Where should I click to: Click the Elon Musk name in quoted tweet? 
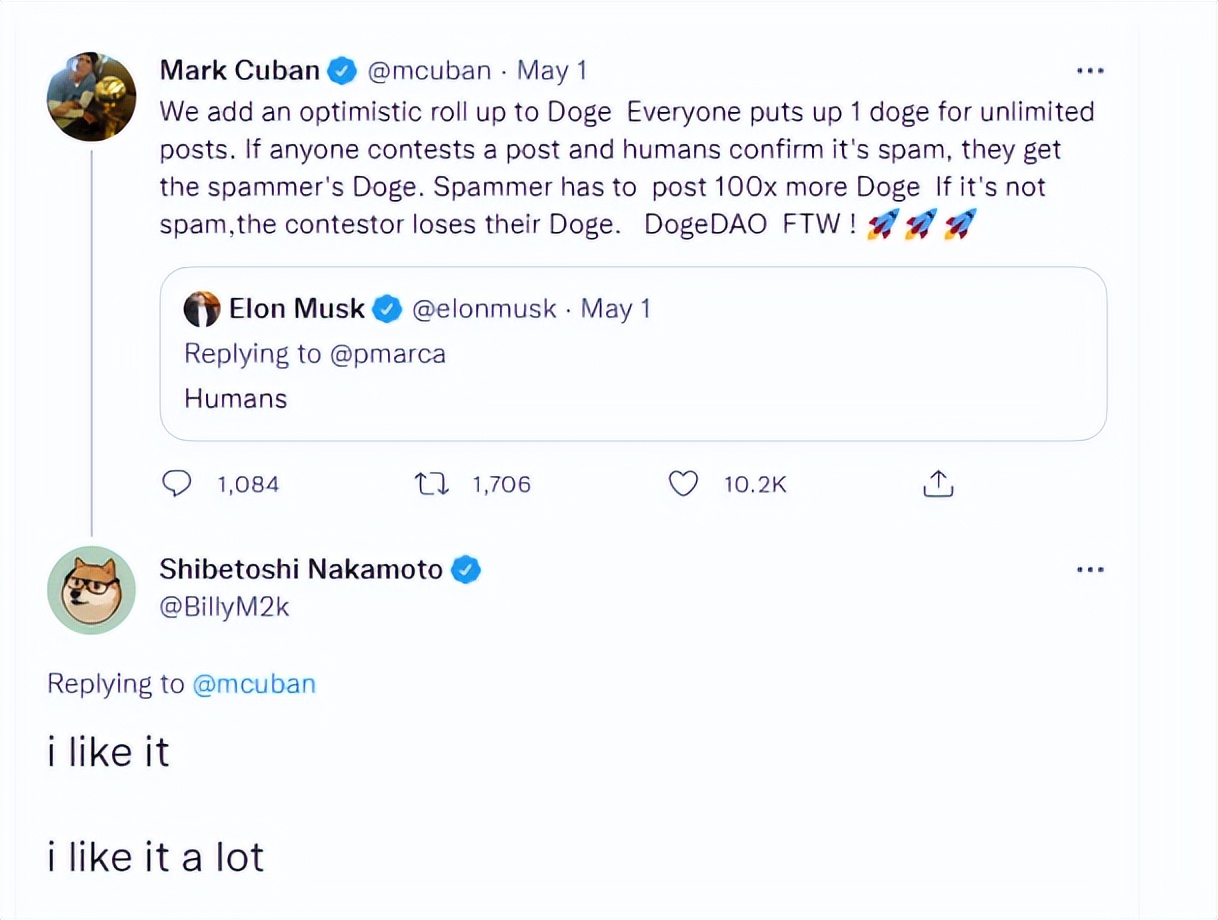296,309
